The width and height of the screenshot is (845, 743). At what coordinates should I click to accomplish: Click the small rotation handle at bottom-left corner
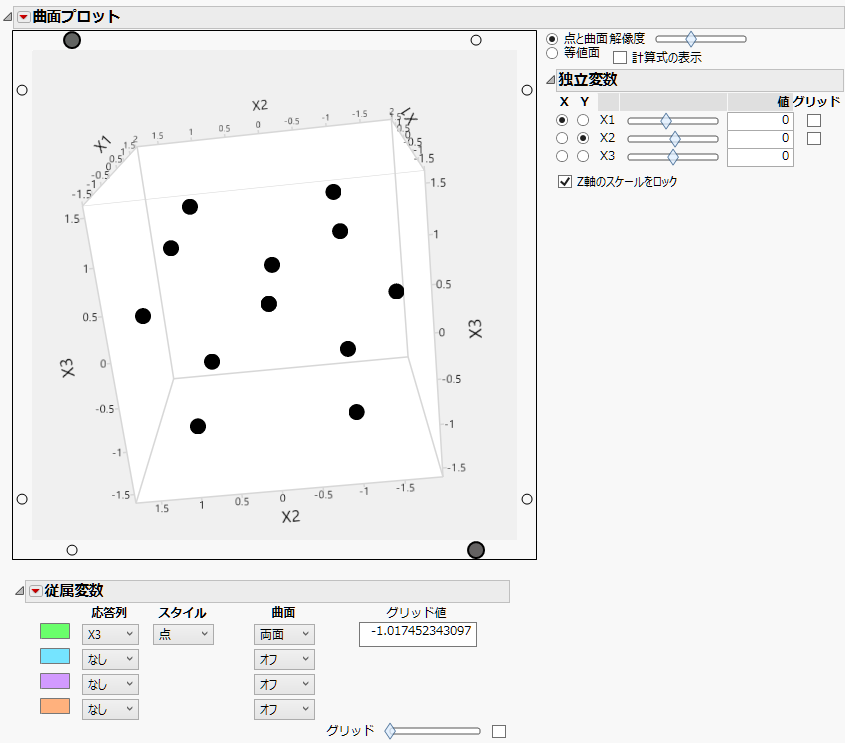72,550
